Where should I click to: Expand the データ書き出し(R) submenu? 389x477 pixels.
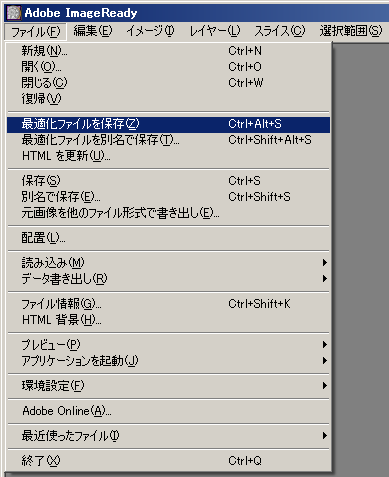(x=168, y=279)
